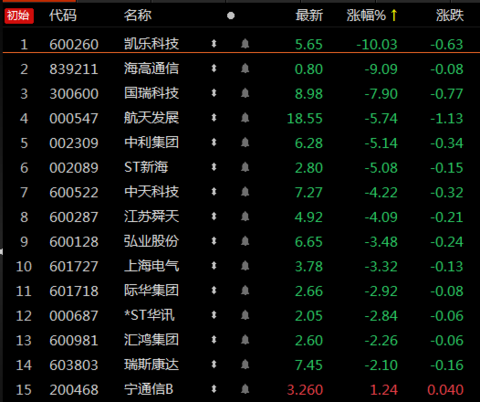The height and width of the screenshot is (402, 480).
Task: Click the alert bell for 江苏舜天
Action: (245, 217)
